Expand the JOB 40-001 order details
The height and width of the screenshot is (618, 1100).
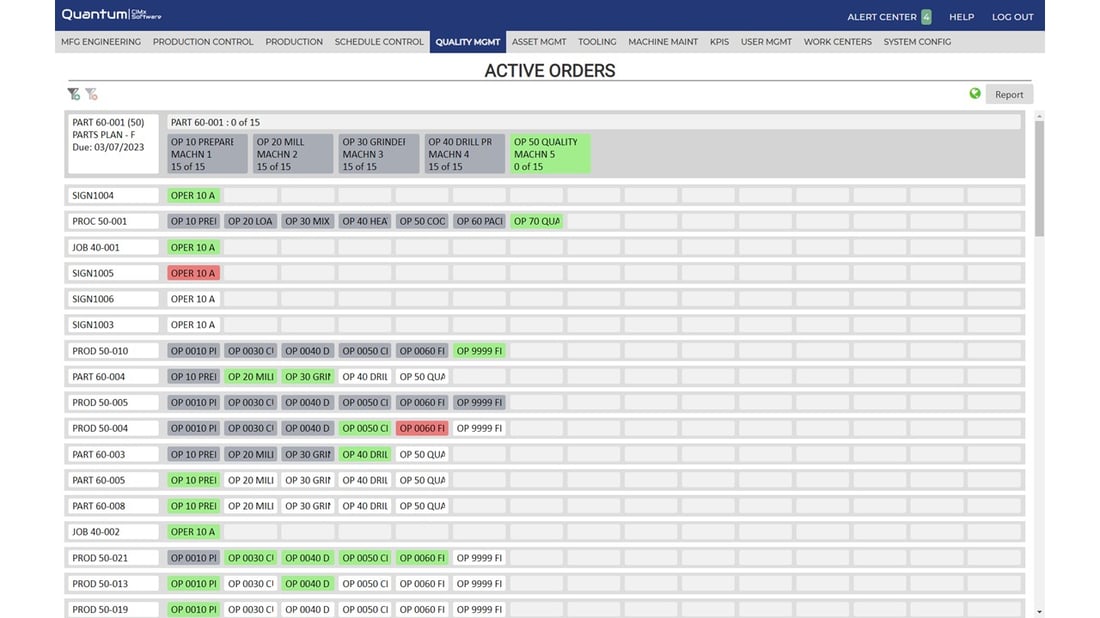pos(112,246)
